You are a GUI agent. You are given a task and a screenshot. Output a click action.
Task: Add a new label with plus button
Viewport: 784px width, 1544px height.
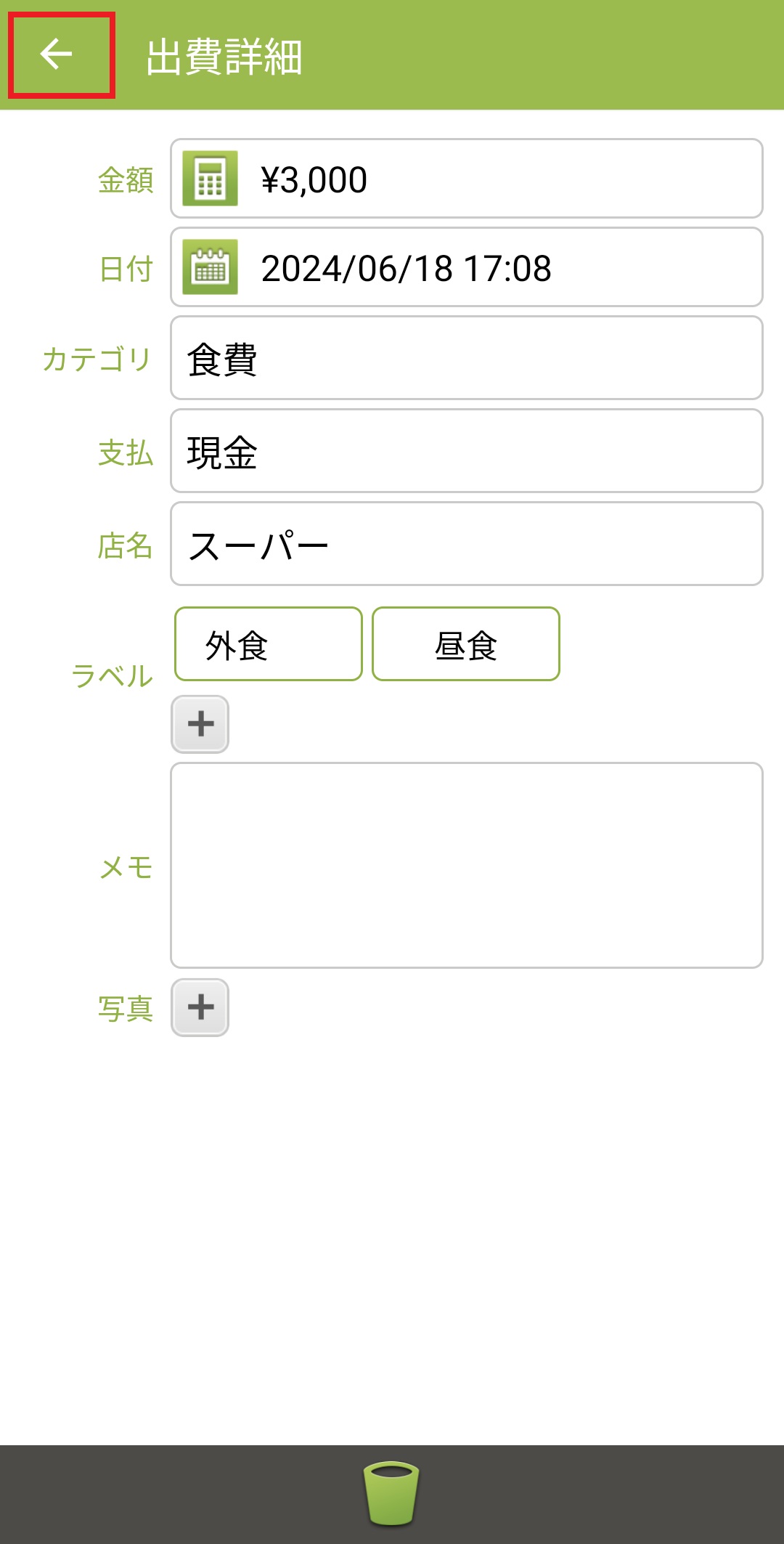[200, 724]
